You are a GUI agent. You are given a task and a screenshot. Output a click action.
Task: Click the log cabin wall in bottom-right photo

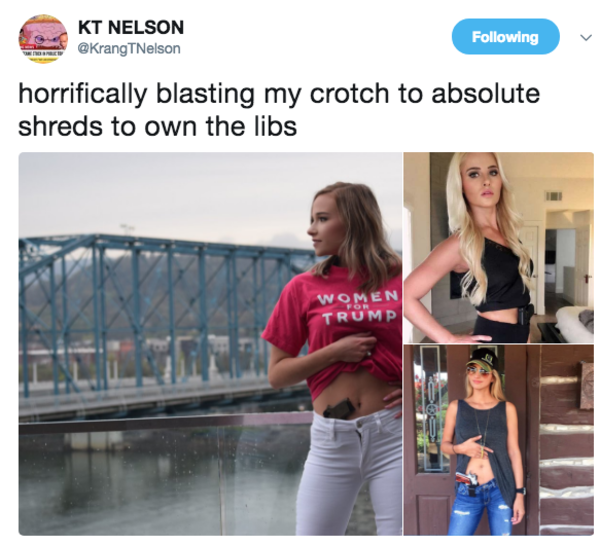coord(566,440)
